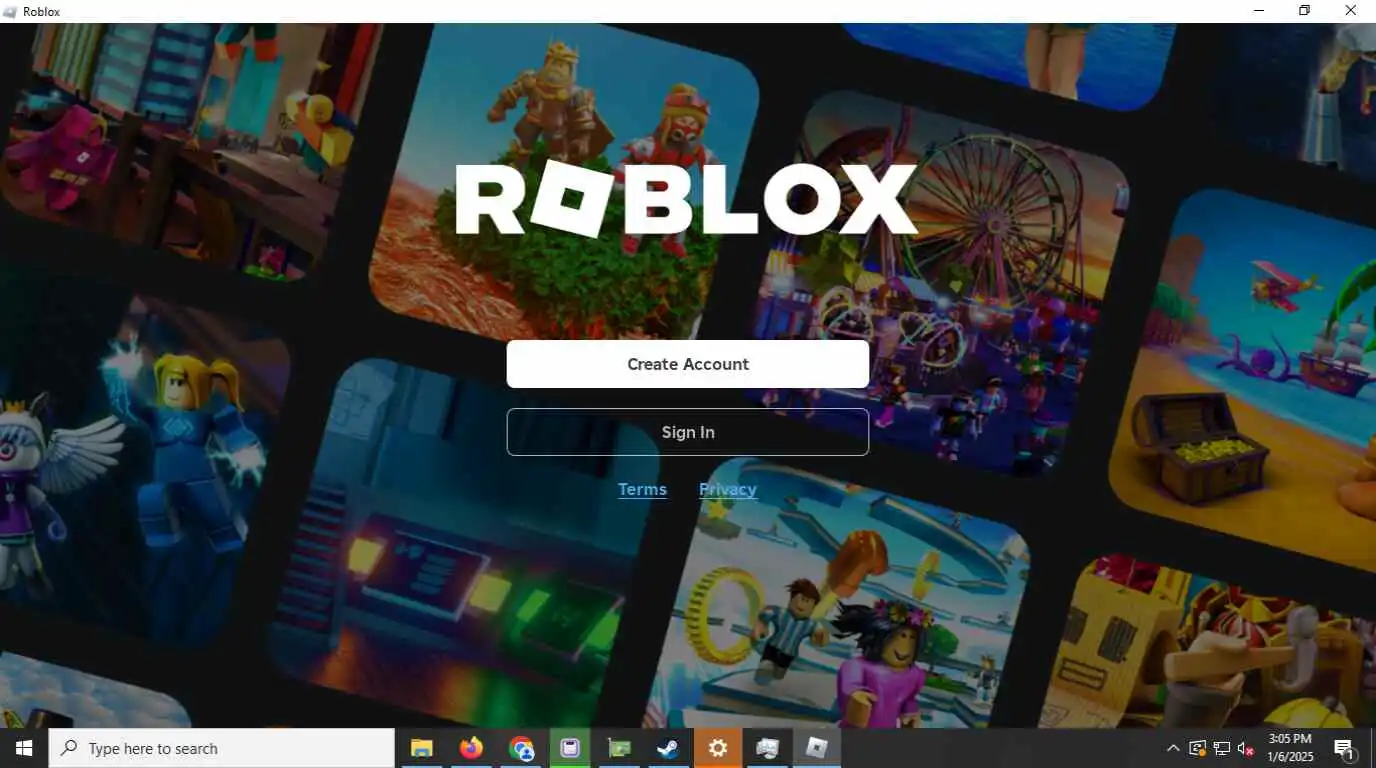The height and width of the screenshot is (768, 1376).
Task: Open the gray window app on taskbar
Action: tap(767, 748)
